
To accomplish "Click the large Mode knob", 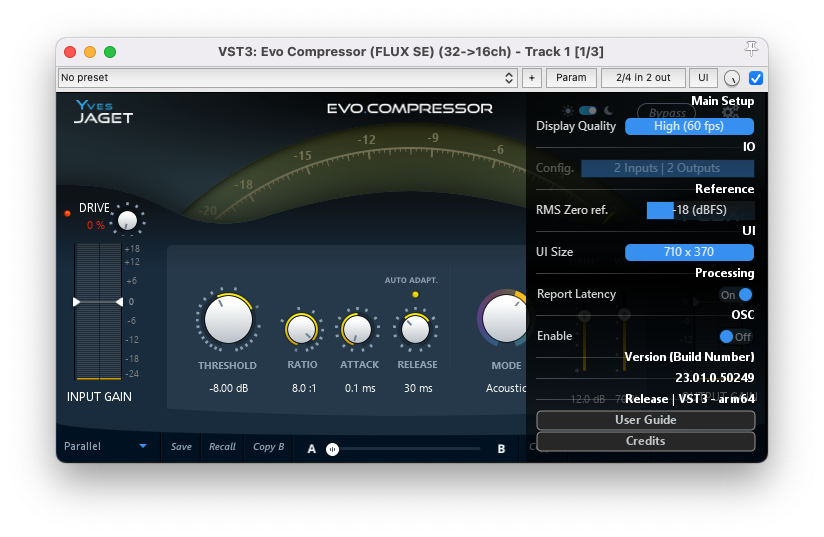I will pos(505,318).
